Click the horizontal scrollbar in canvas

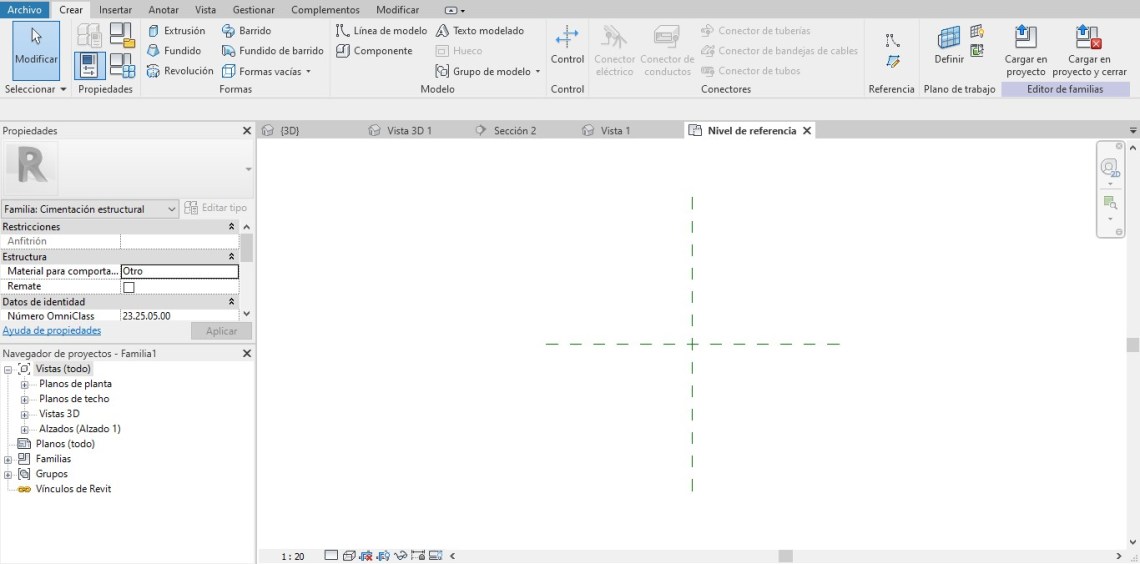(785, 556)
